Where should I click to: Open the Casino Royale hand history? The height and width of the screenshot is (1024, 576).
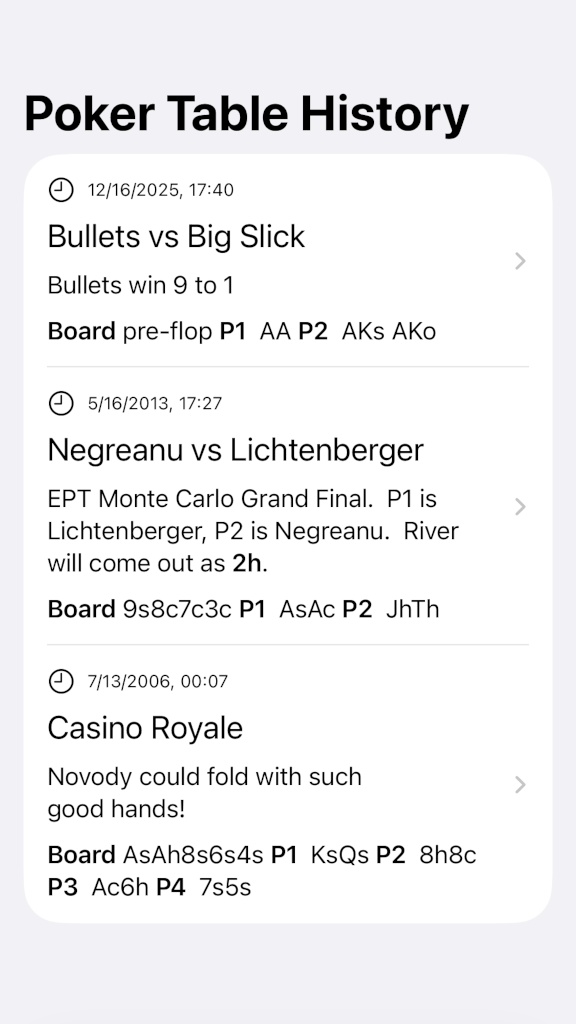[x=145, y=728]
